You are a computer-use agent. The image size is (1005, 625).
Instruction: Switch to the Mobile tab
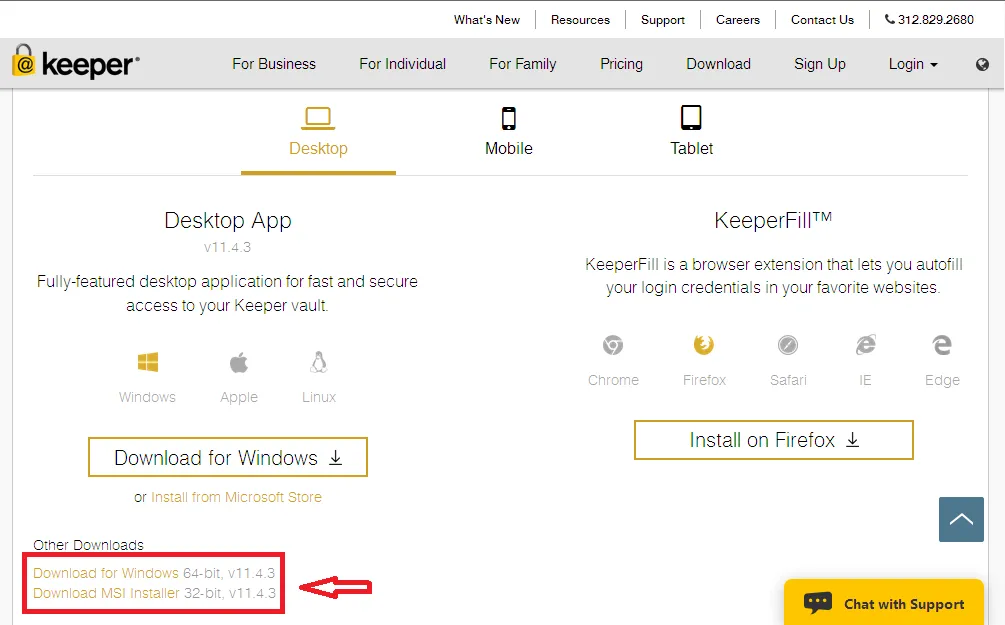[508, 133]
